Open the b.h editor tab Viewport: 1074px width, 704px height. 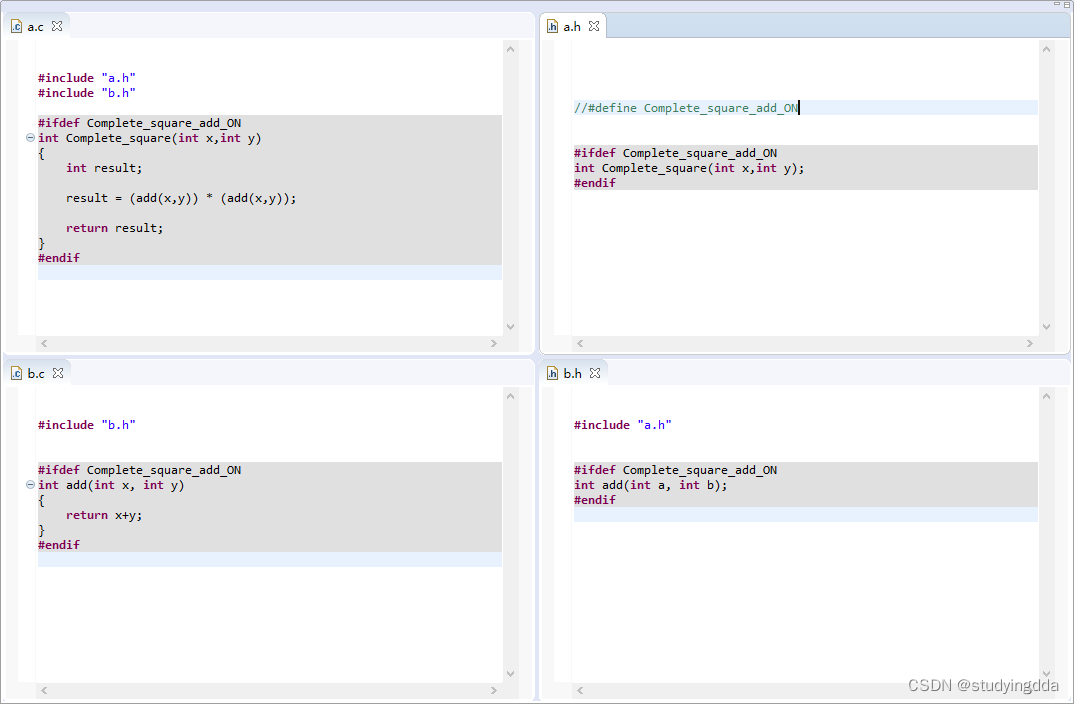(x=573, y=373)
